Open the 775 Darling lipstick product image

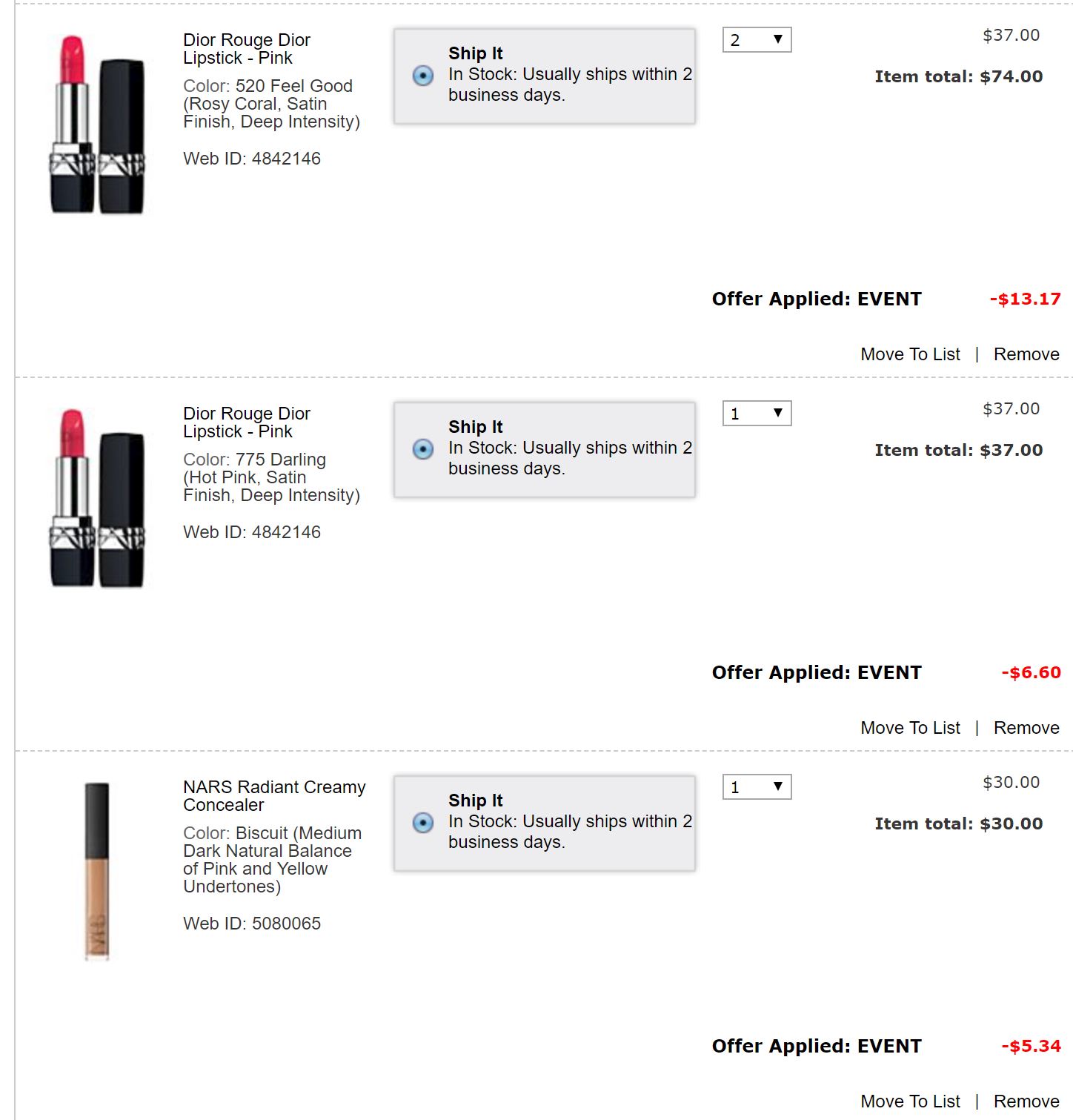[97, 498]
